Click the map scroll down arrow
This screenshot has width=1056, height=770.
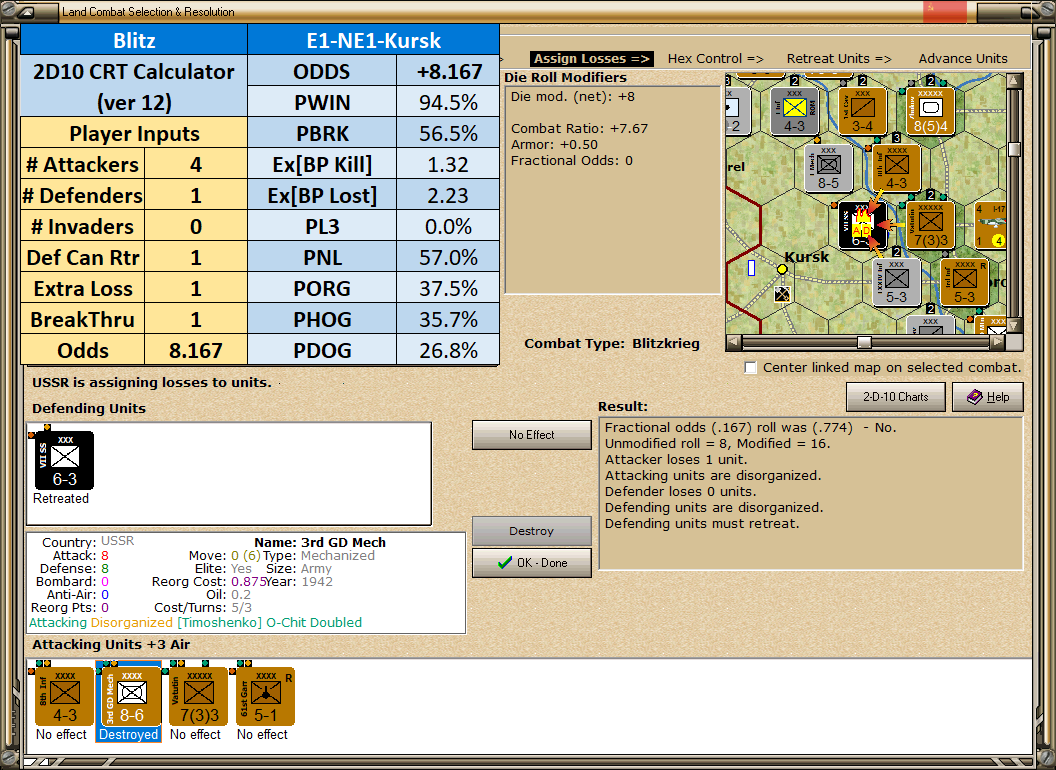pos(1015,325)
